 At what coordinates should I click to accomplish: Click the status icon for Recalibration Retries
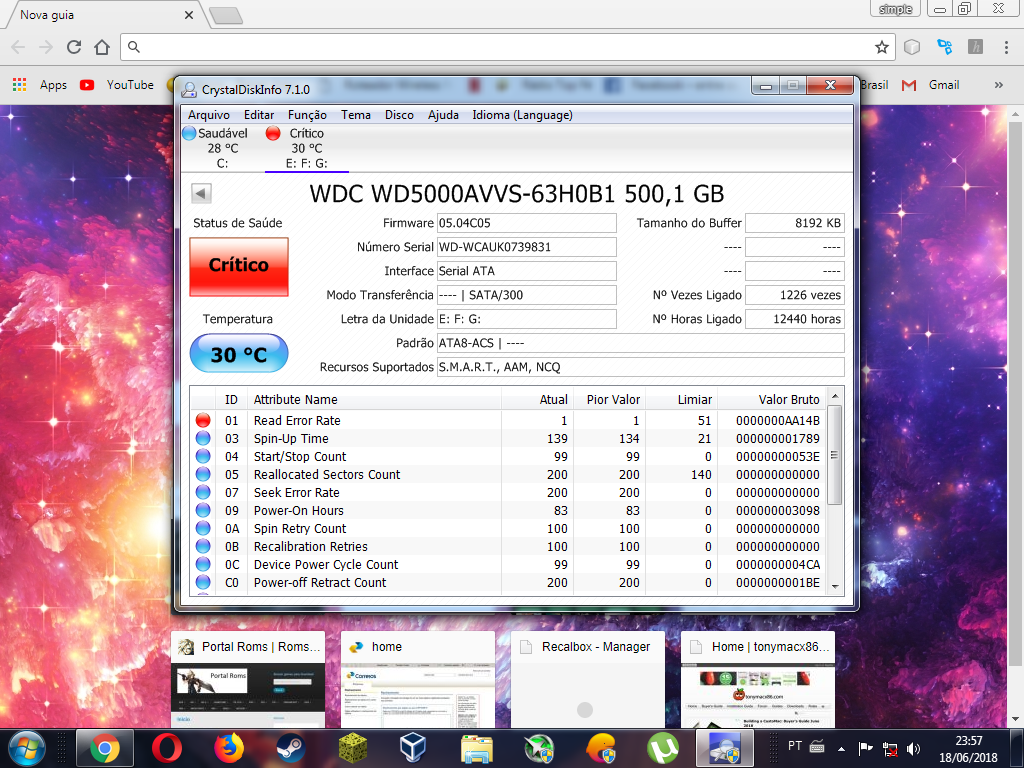203,546
